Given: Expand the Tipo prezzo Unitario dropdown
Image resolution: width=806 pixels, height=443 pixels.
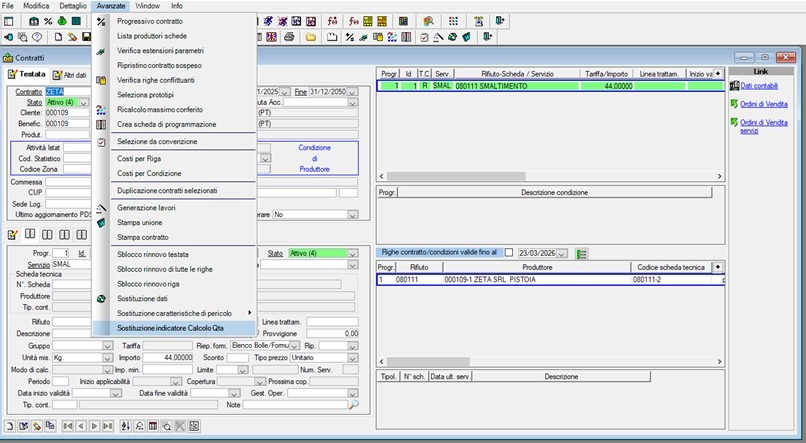Looking at the screenshot, I should pos(353,357).
